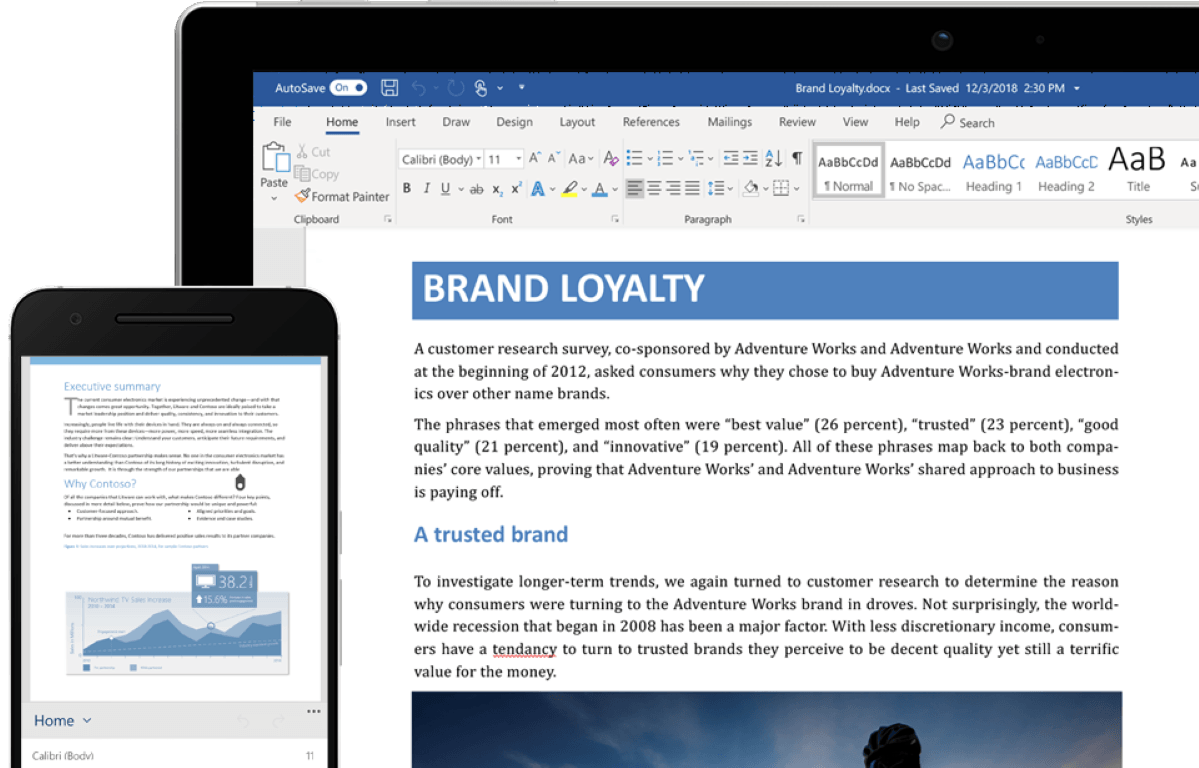Toggle Italic formatting
This screenshot has width=1199, height=768.
[x=427, y=189]
